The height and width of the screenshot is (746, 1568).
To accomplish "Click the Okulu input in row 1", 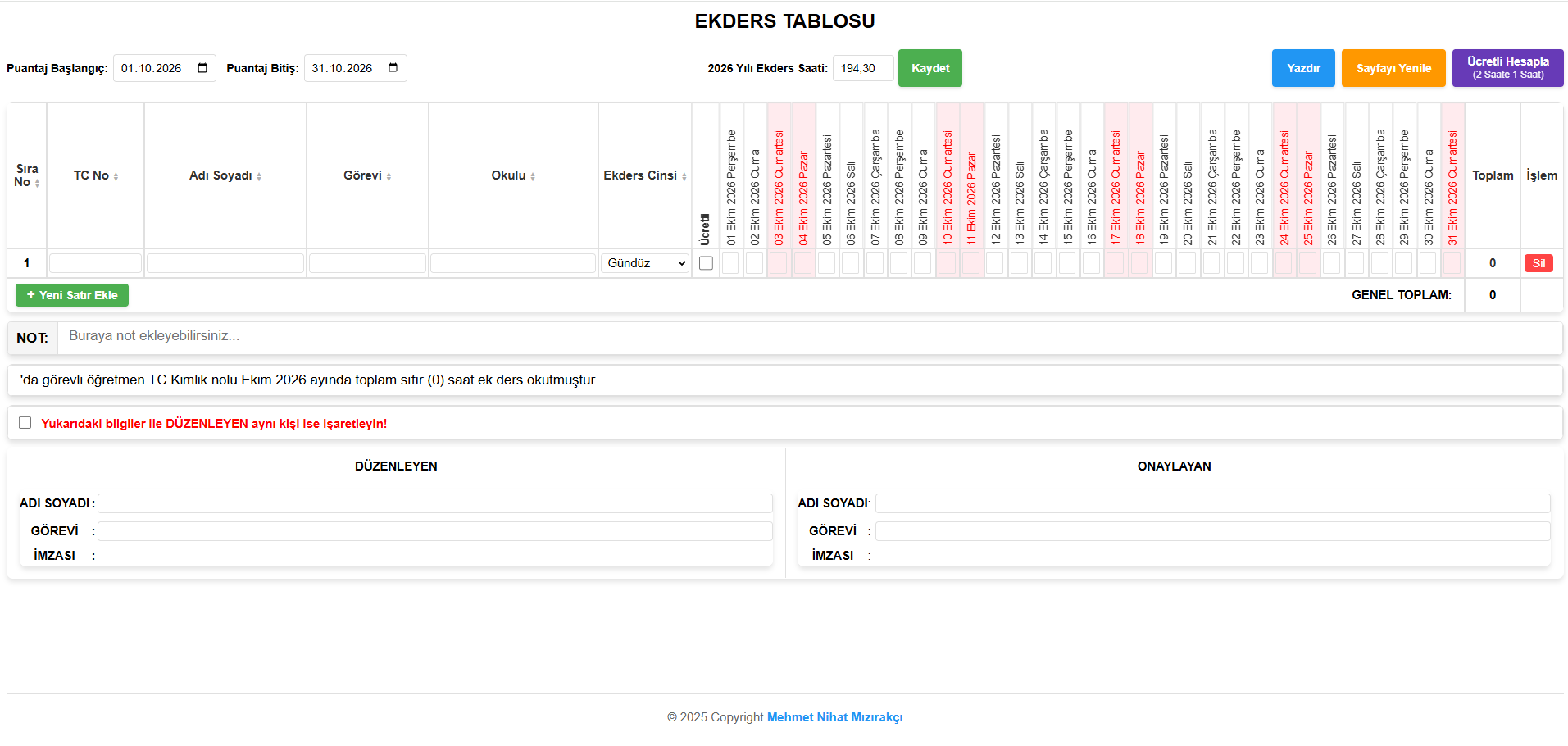I will [x=513, y=263].
